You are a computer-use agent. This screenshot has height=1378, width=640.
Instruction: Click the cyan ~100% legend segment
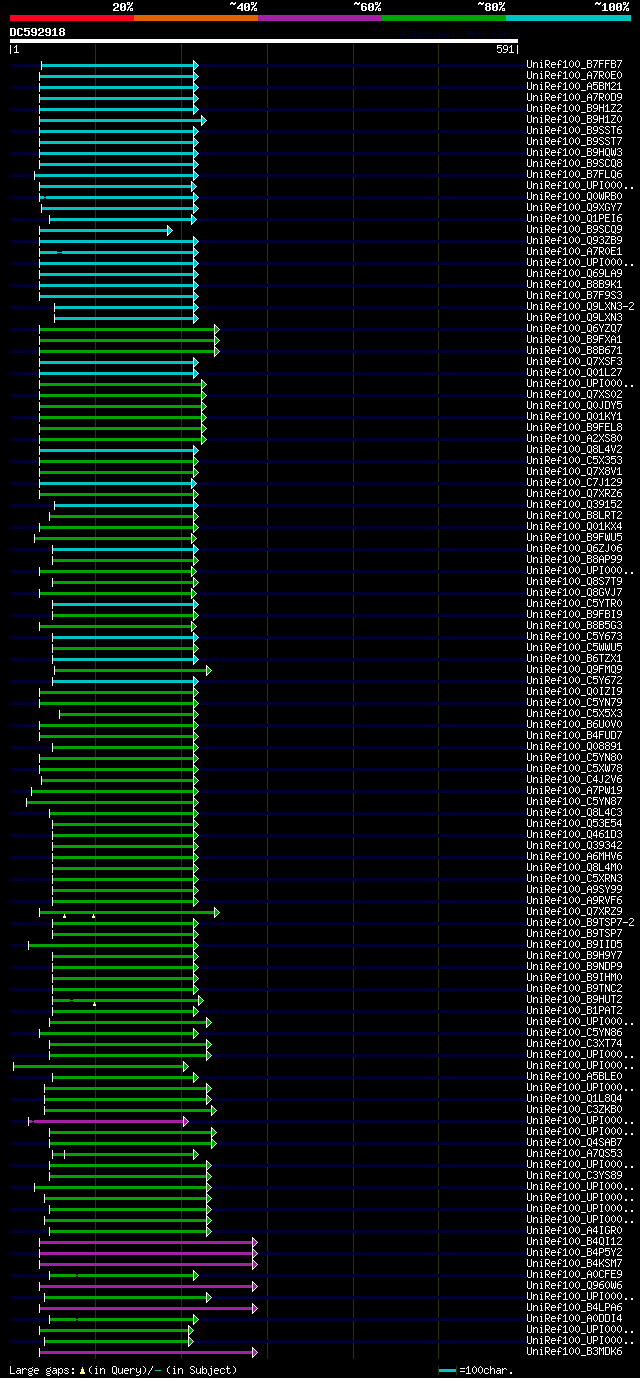(x=568, y=17)
